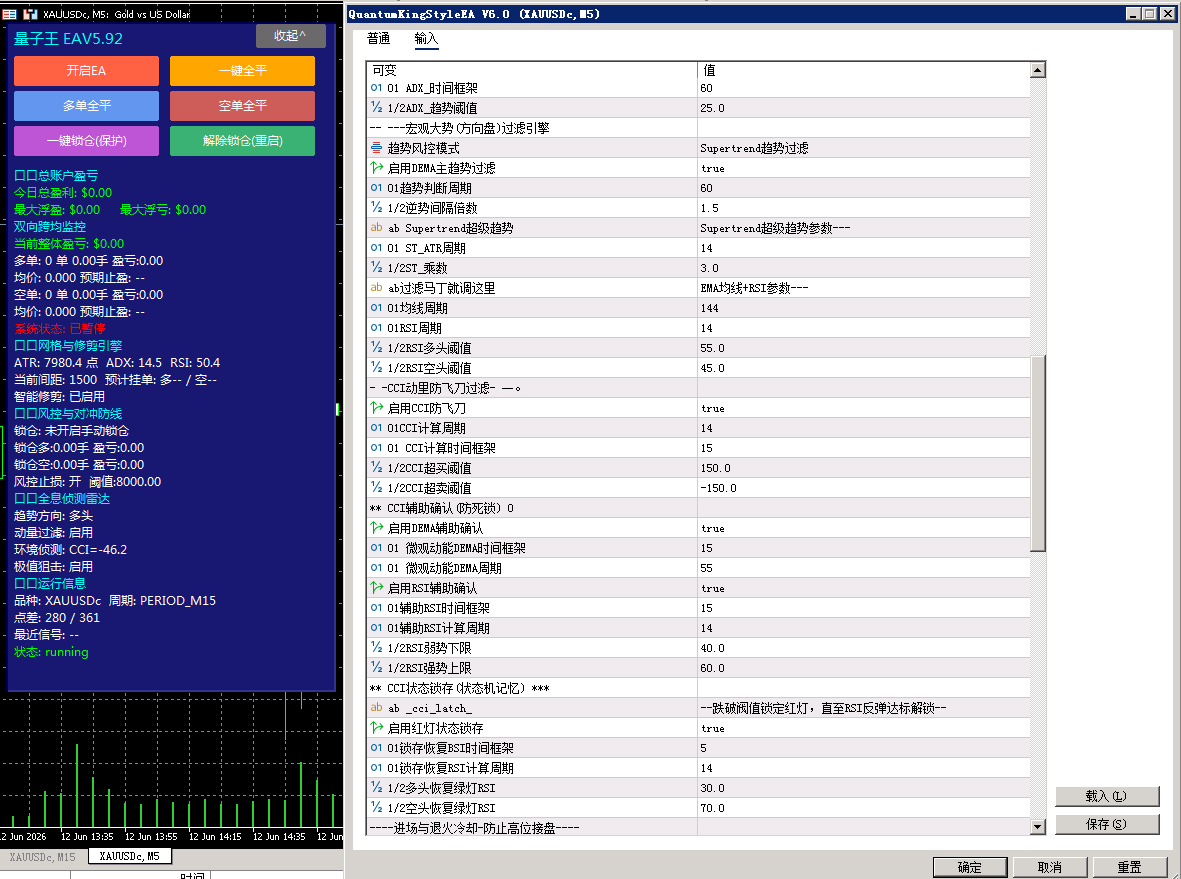Click the fraction icon of 1/2RSI空头阈值 row
Viewport: 1181px width, 879px height.
pos(377,368)
